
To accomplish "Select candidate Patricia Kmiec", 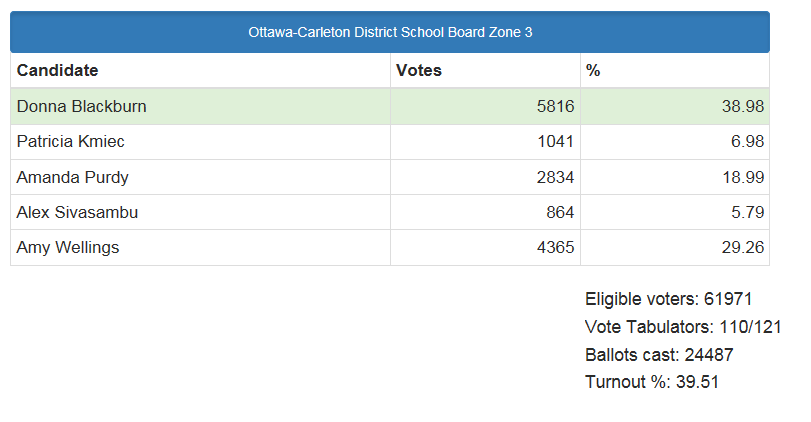I will (71, 142).
